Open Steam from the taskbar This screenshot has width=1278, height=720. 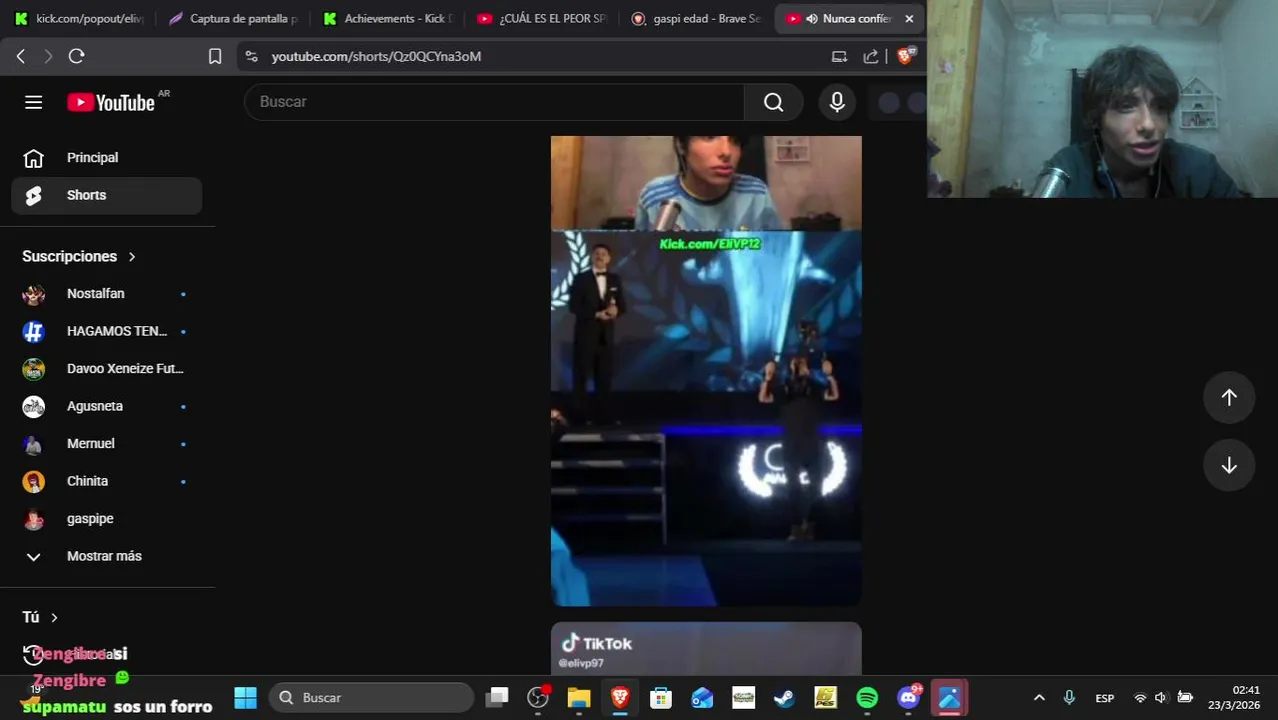click(784, 698)
